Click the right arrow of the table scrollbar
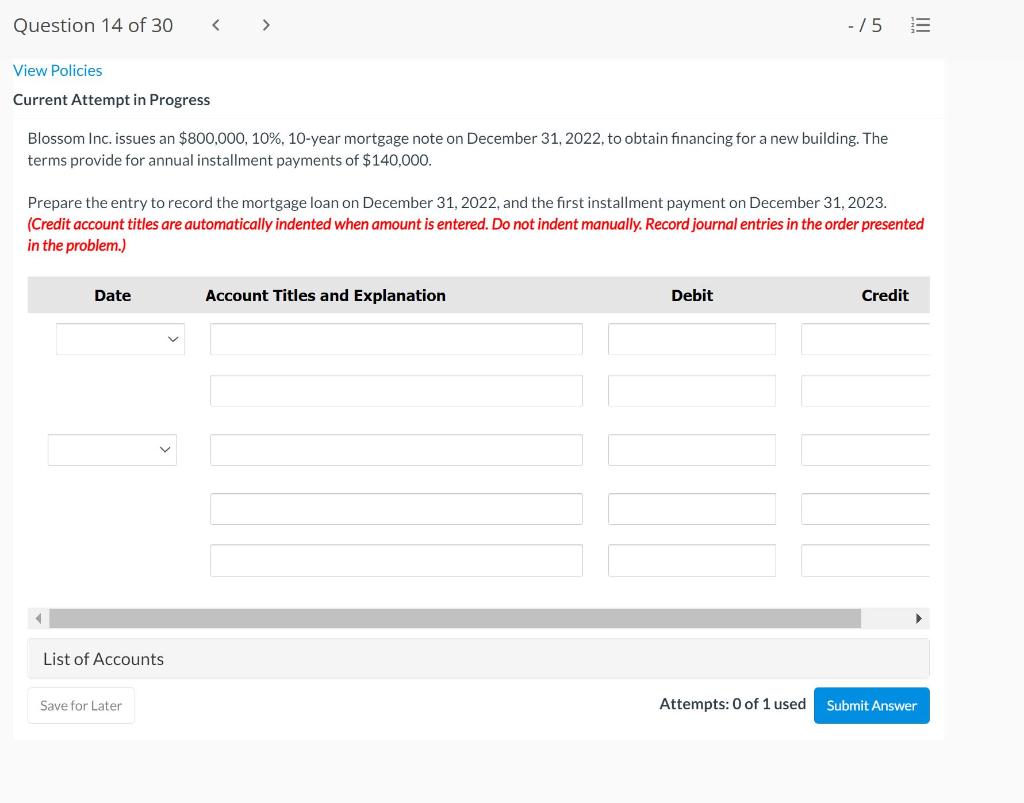Image resolution: width=1024 pixels, height=803 pixels. click(x=919, y=618)
